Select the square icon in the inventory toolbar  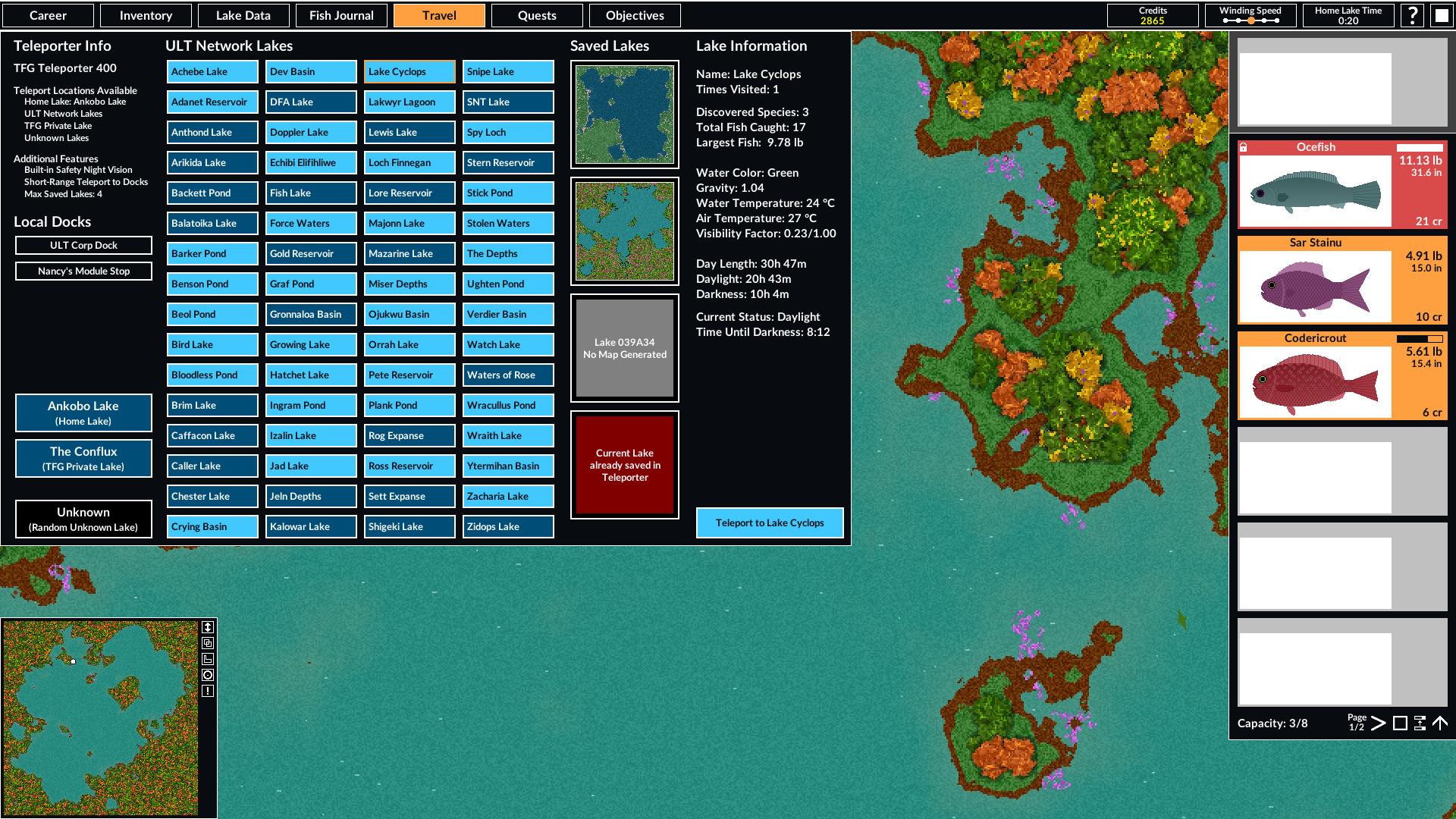(1400, 724)
